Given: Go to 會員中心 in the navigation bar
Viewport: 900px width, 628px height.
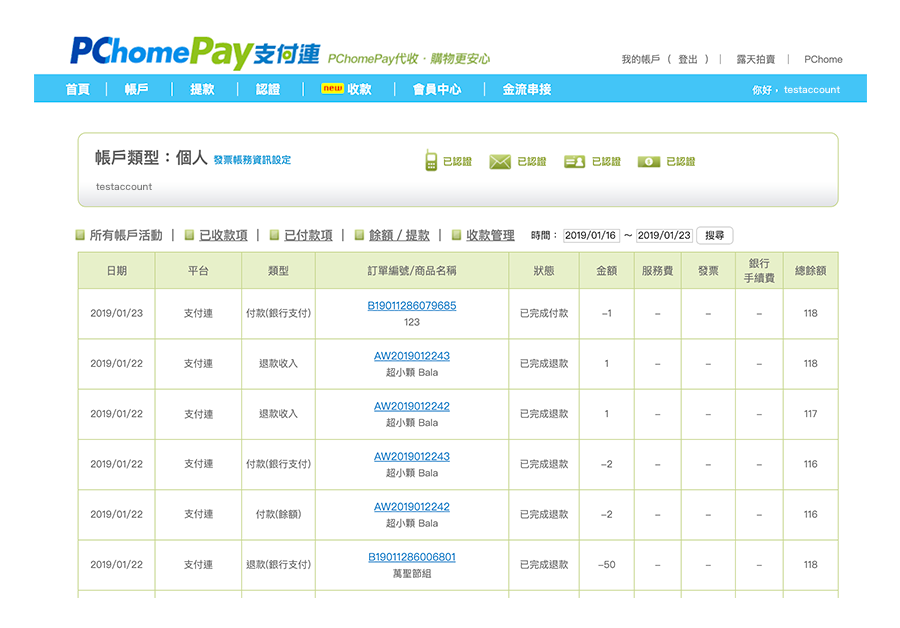Looking at the screenshot, I should coord(437,89).
